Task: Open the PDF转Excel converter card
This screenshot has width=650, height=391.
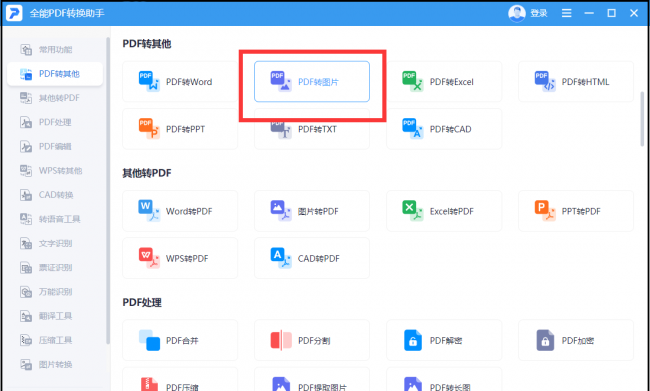Action: click(x=444, y=82)
